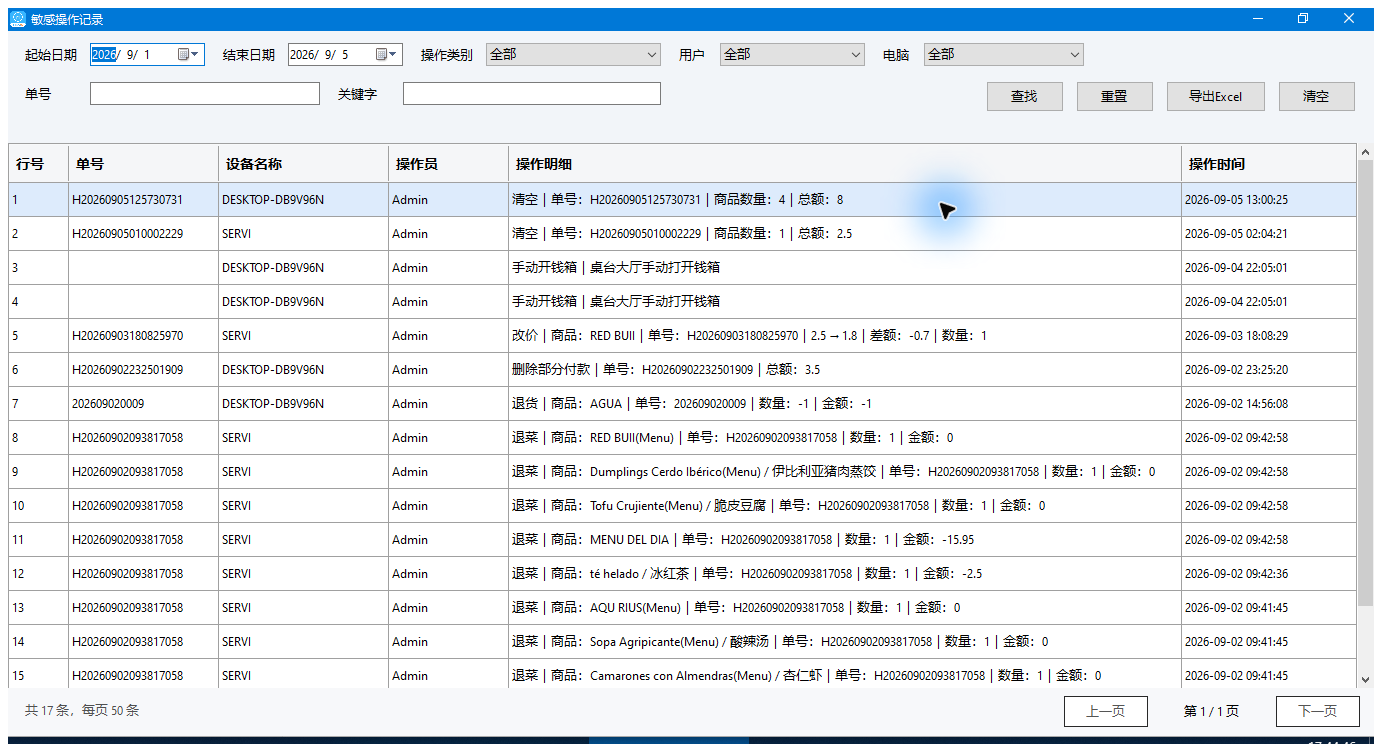Open the start date calendar picker
Image resolution: width=1382 pixels, height=744 pixels.
tap(189, 55)
